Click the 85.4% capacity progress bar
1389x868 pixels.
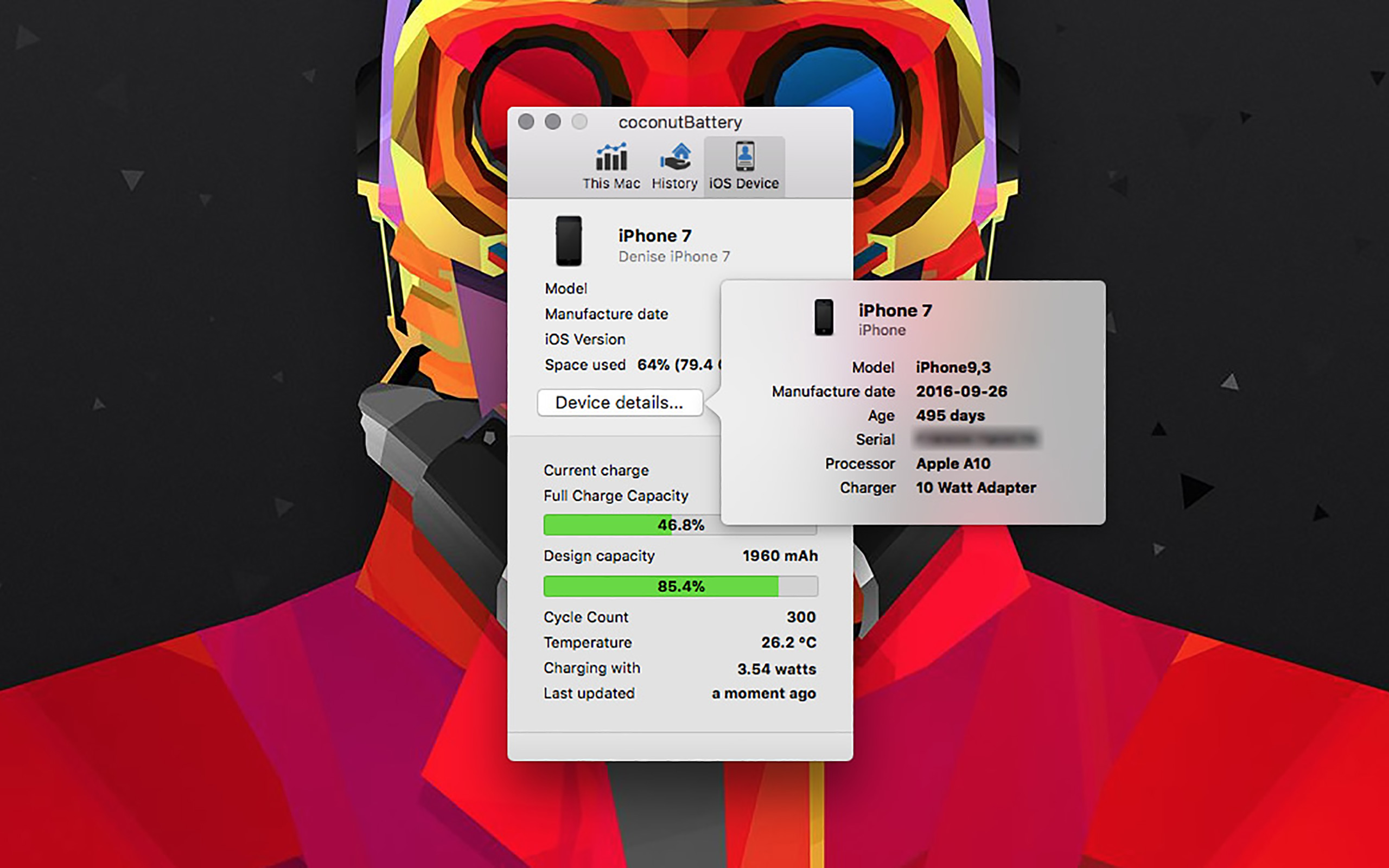[x=681, y=586]
